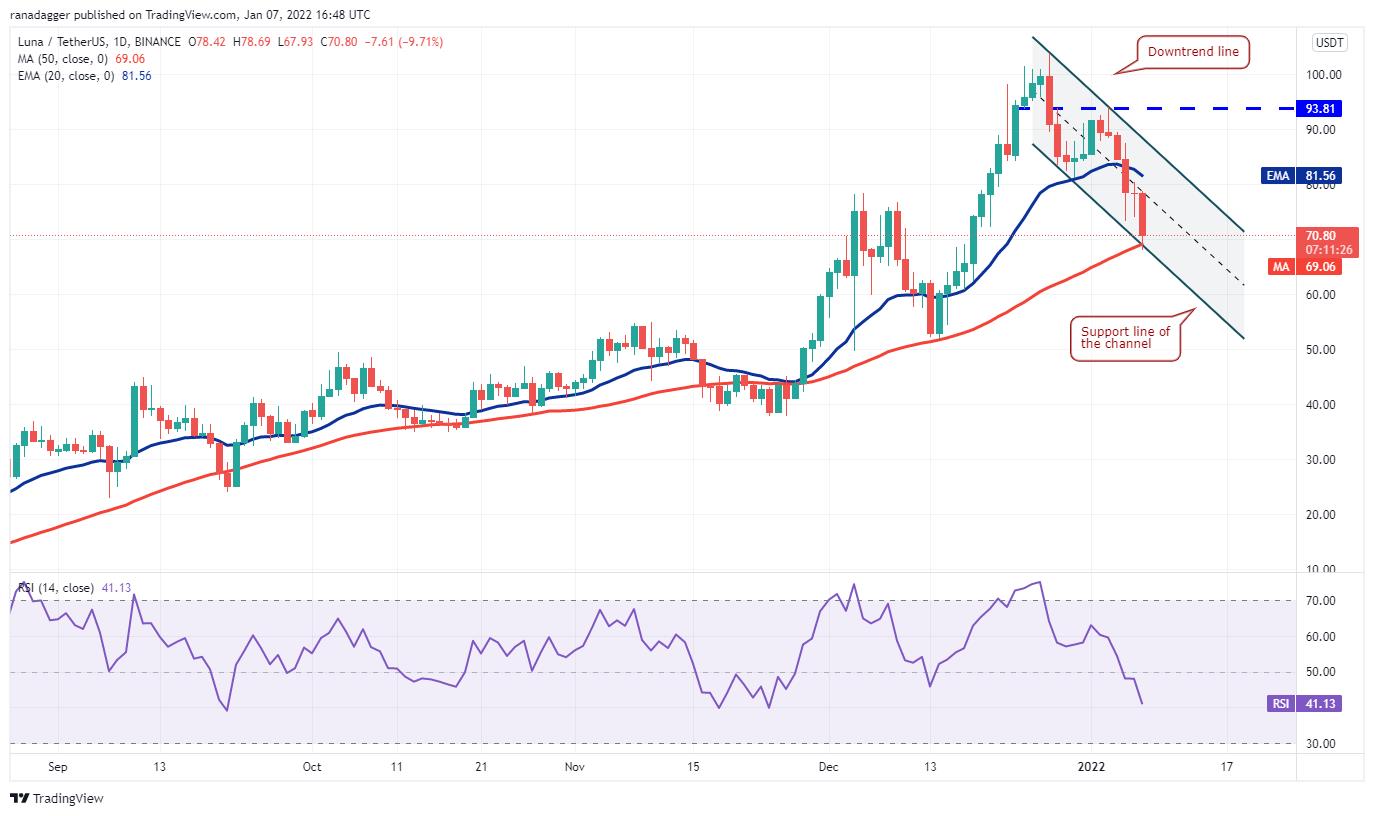
Task: Click the 'EMA (20, close, 0)' indicator legend
Action: (x=64, y=76)
